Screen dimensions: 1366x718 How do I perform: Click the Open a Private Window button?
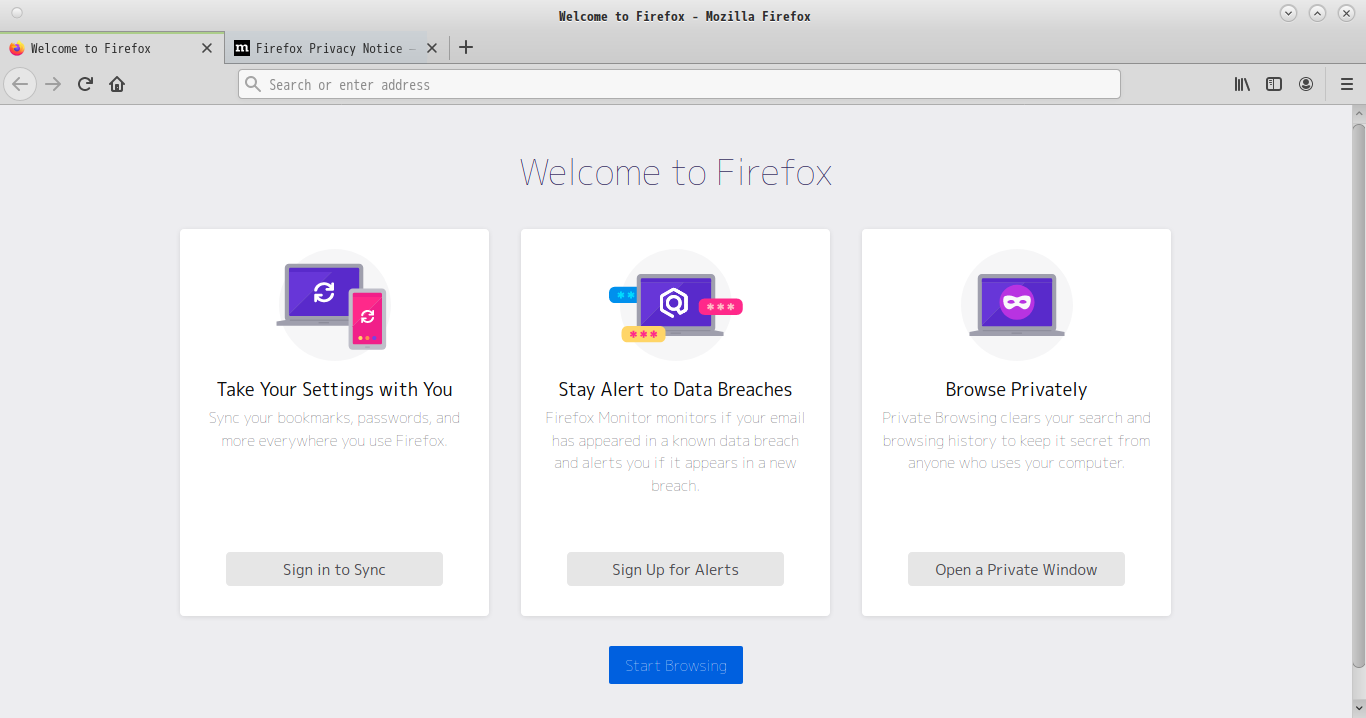[1016, 569]
